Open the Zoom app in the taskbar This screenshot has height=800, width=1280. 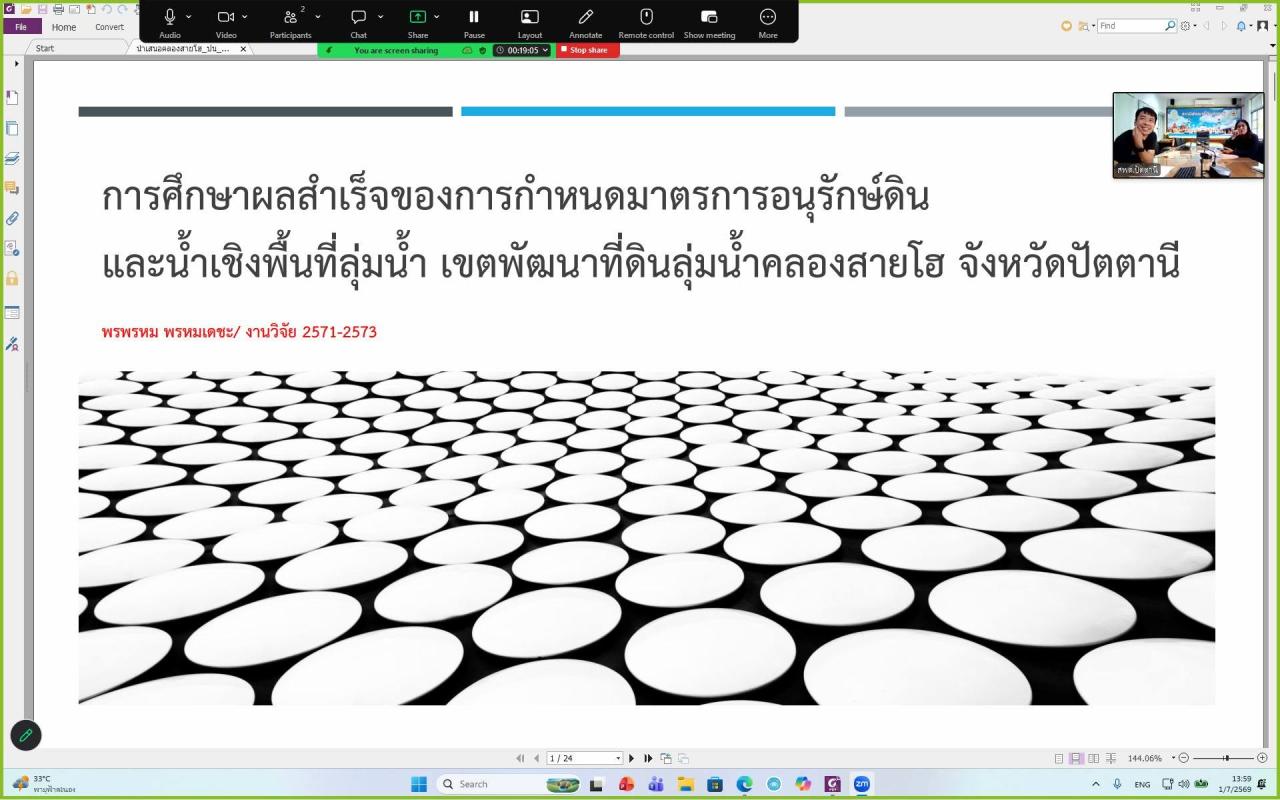click(861, 784)
